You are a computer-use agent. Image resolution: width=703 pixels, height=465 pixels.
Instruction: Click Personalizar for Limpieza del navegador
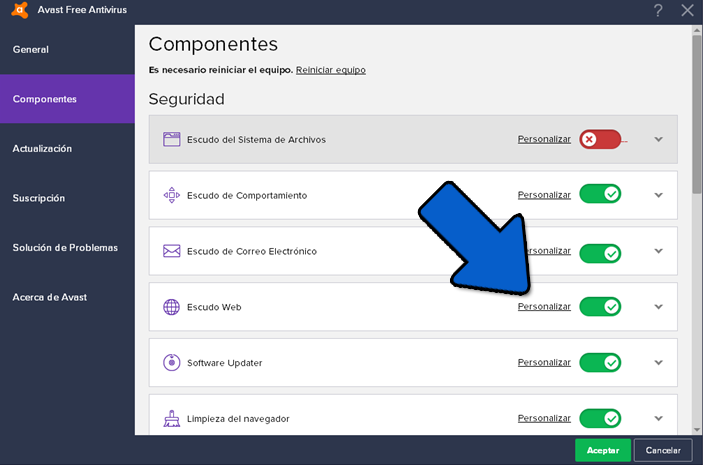coord(544,418)
